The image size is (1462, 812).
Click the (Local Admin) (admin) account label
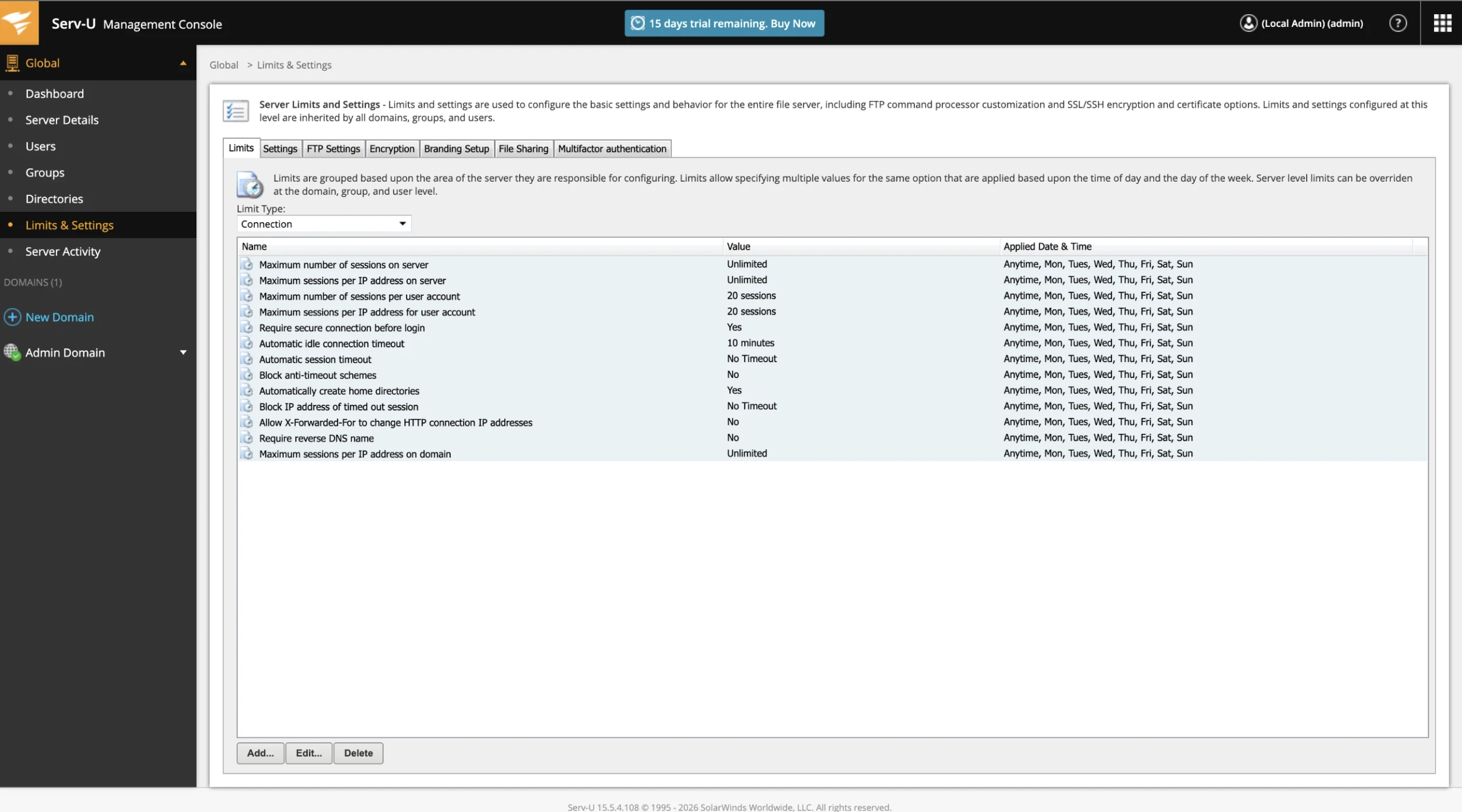[1312, 23]
